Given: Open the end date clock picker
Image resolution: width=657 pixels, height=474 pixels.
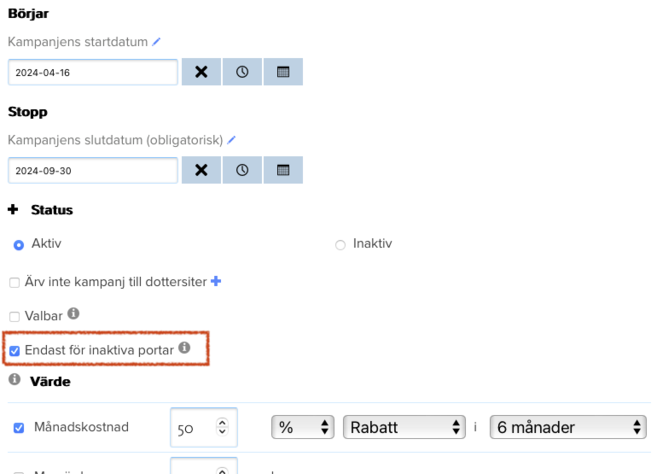Looking at the screenshot, I should coord(242,170).
